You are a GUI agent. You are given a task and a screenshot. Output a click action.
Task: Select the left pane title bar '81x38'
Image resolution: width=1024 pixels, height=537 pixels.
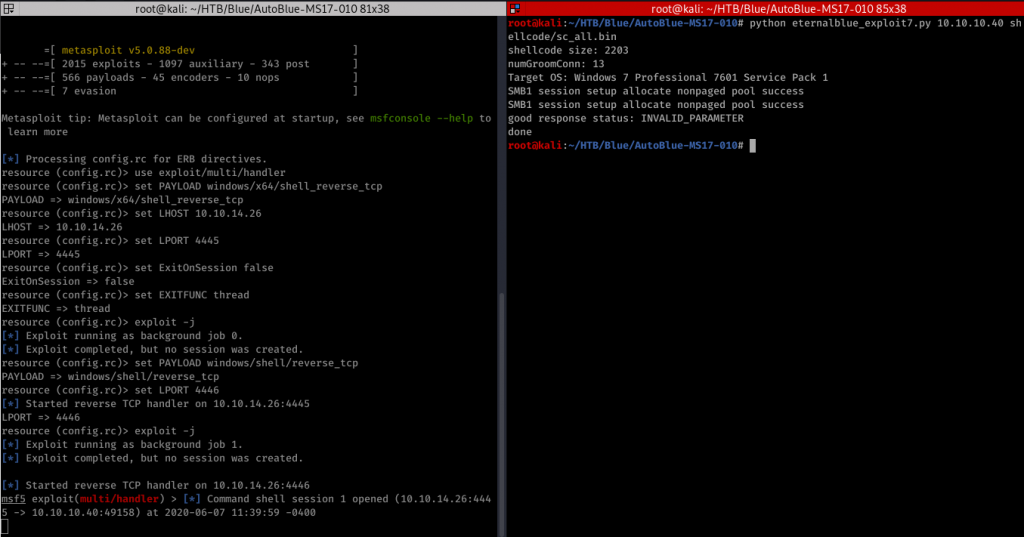pyautogui.click(x=262, y=8)
